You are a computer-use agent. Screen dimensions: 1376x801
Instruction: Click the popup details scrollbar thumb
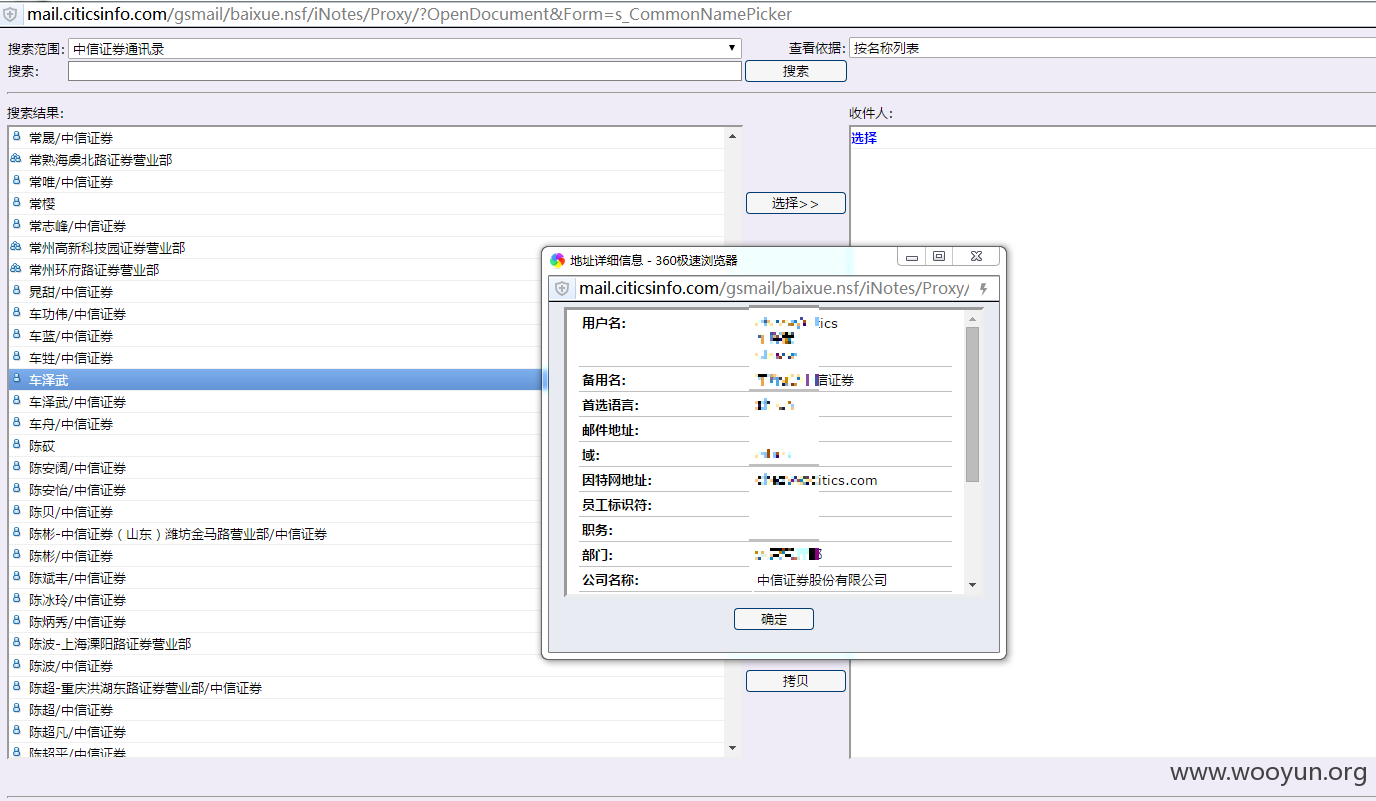coord(972,404)
